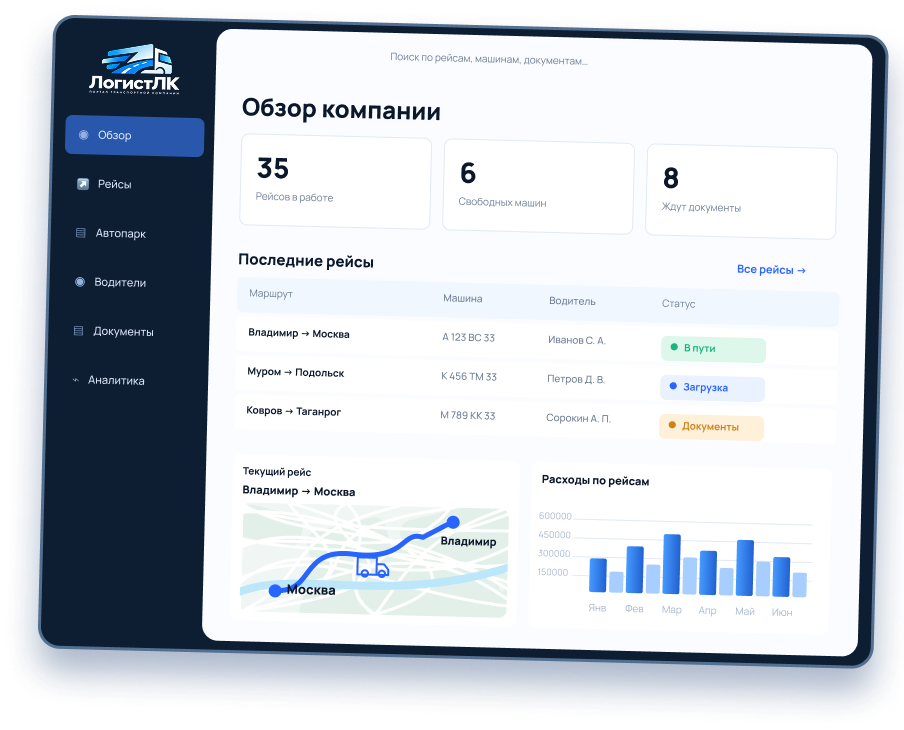Select the orange Документы status badge
The image size is (904, 730).
click(711, 427)
